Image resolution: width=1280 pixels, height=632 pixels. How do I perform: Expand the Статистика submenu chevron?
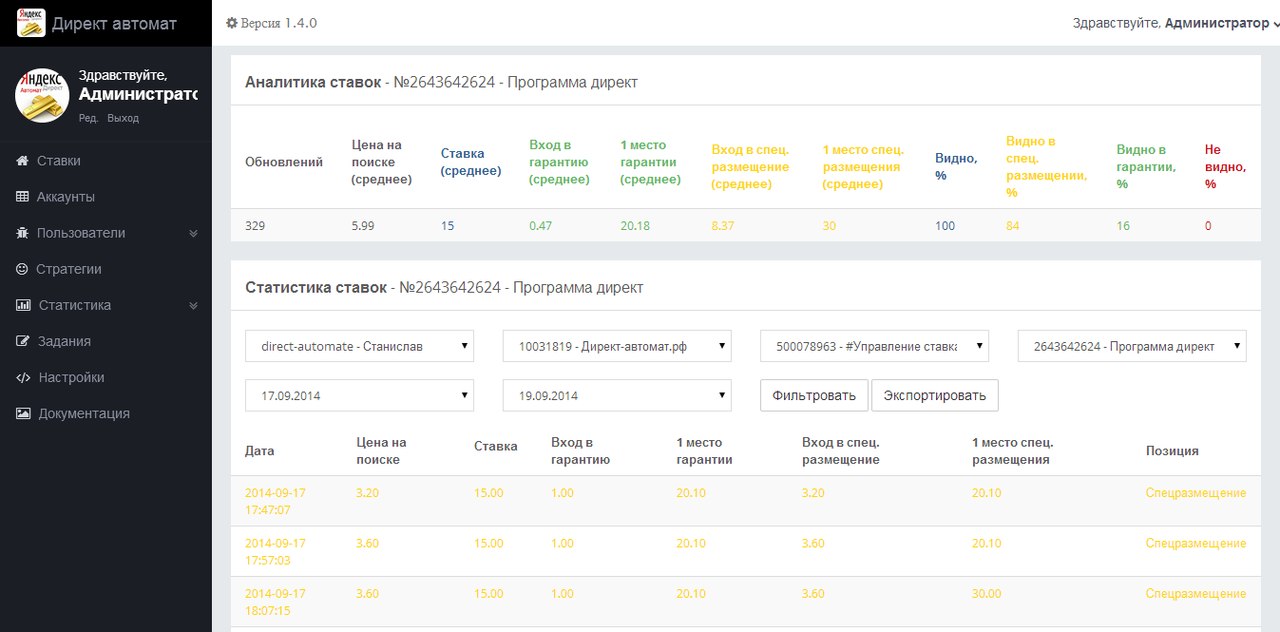coord(194,305)
